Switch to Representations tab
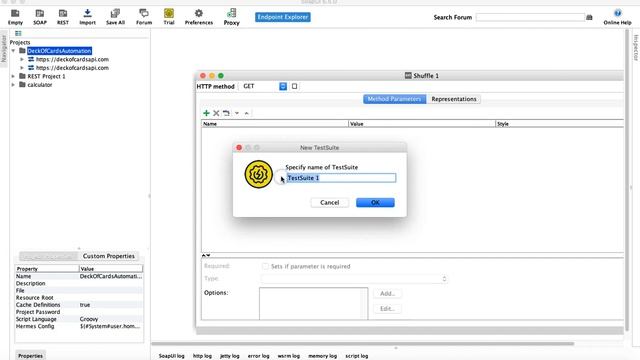640x360 pixels. [454, 99]
